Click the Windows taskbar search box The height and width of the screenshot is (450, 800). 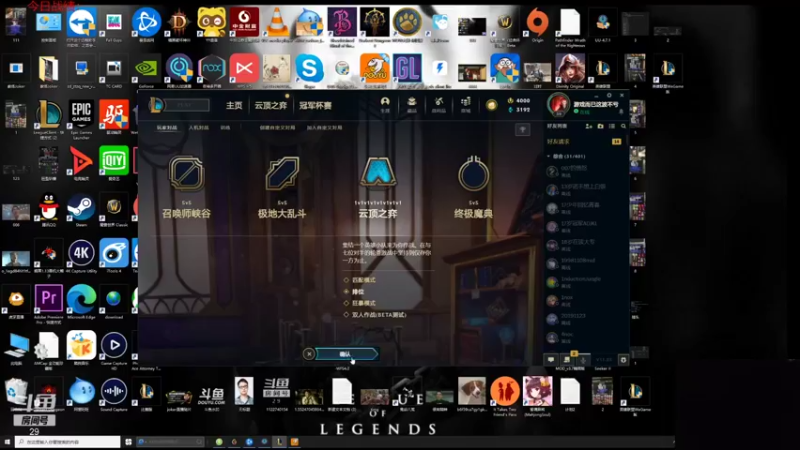[68, 442]
